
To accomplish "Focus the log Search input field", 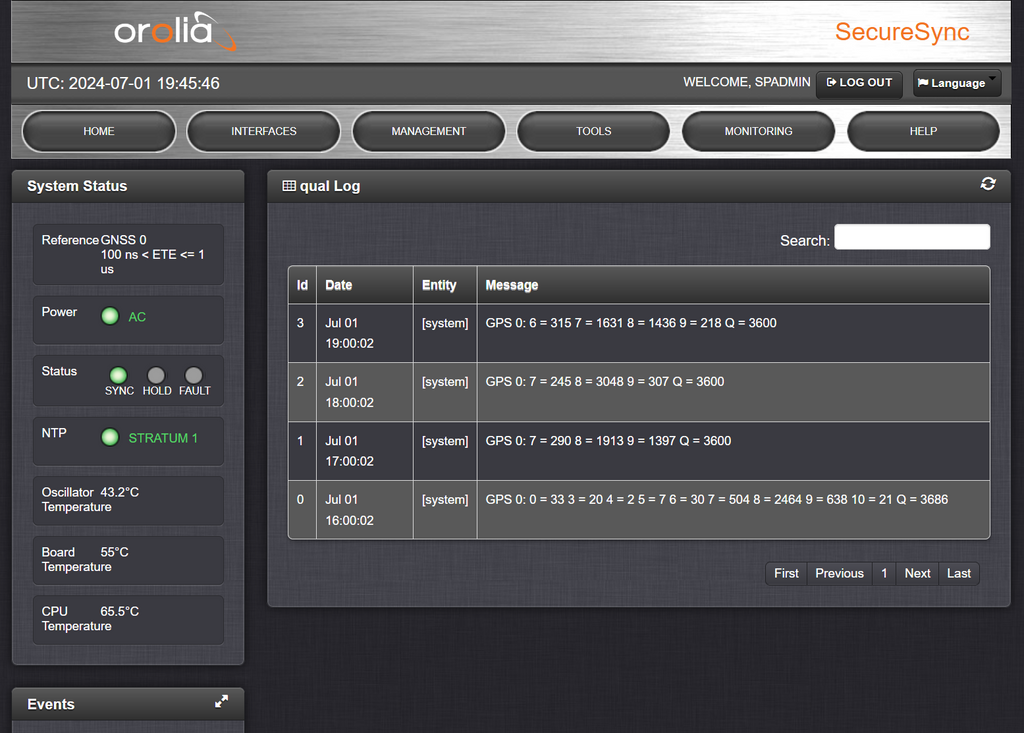I will pyautogui.click(x=912, y=237).
